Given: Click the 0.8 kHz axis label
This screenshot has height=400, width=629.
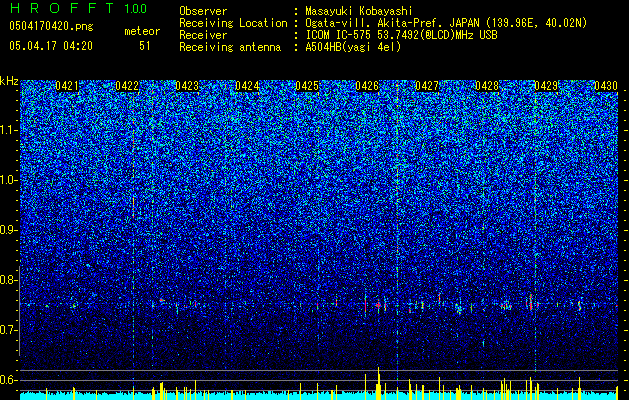Looking at the screenshot, I should 9,280.
